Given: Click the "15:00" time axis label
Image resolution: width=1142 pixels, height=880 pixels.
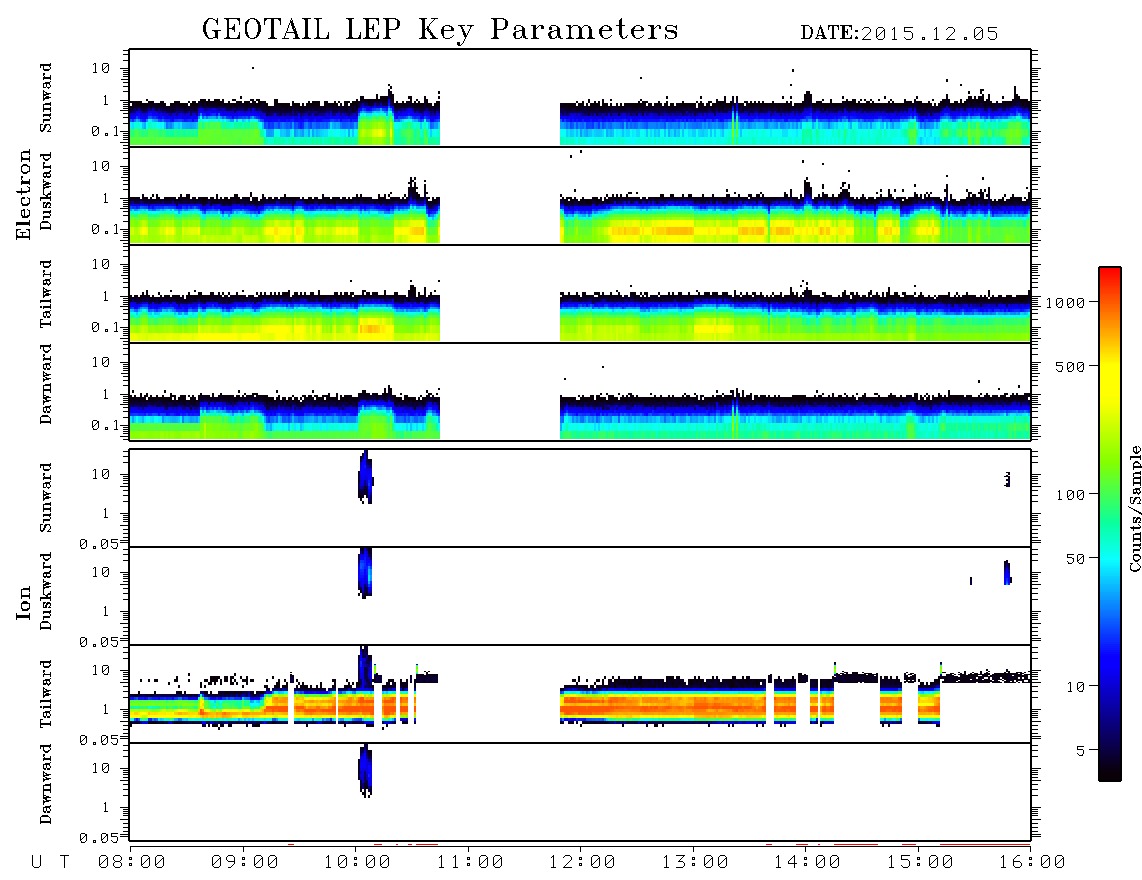Looking at the screenshot, I should (920, 862).
